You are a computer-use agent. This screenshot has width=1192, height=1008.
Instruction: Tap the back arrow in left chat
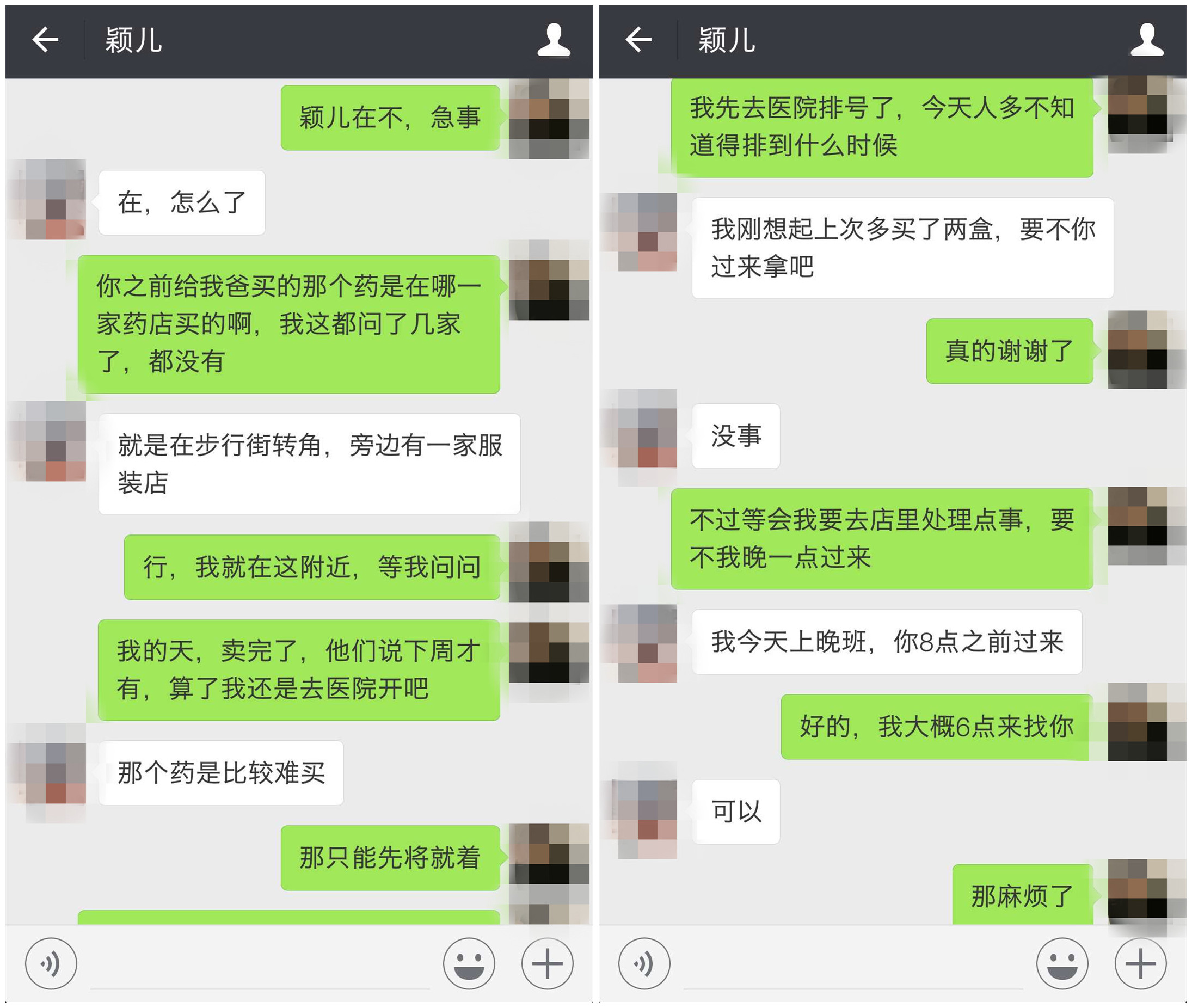45,40
